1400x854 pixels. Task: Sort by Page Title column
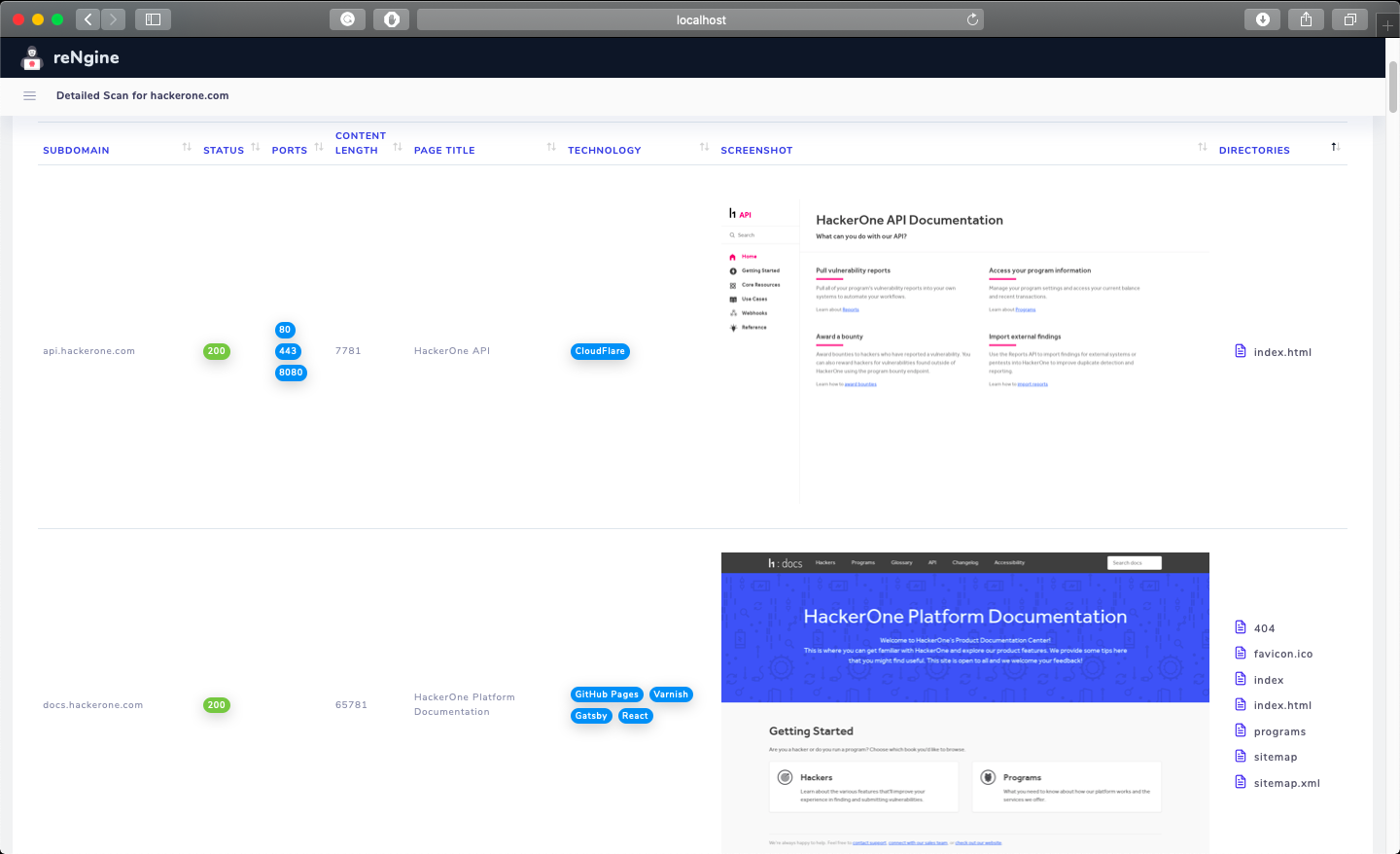point(444,151)
